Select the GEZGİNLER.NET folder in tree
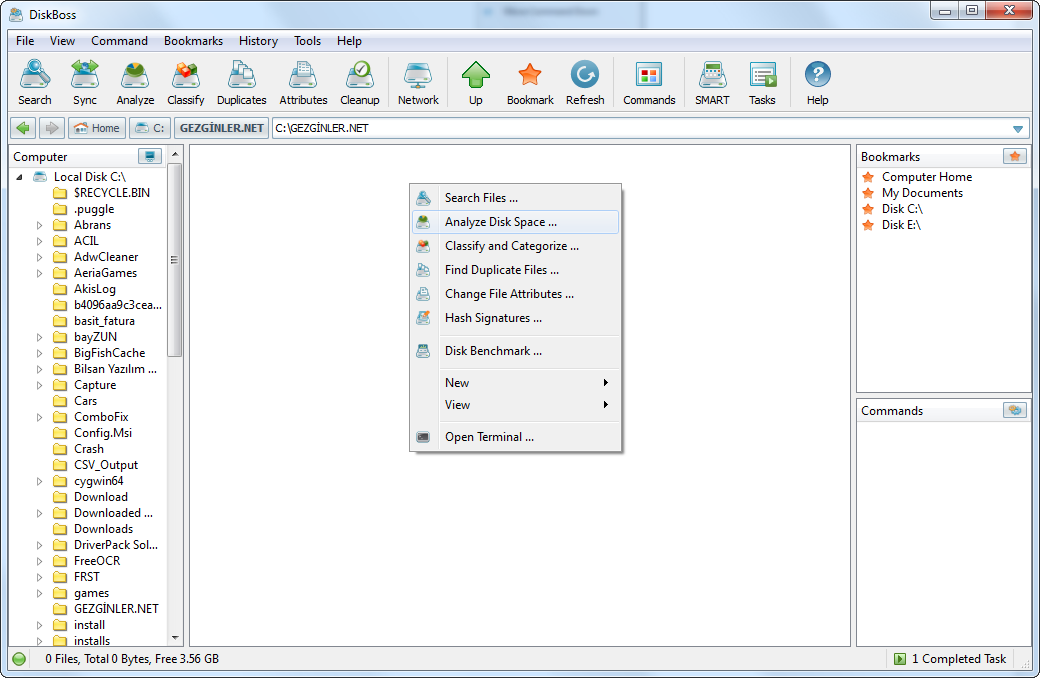The width and height of the screenshot is (1040, 678). (116, 609)
